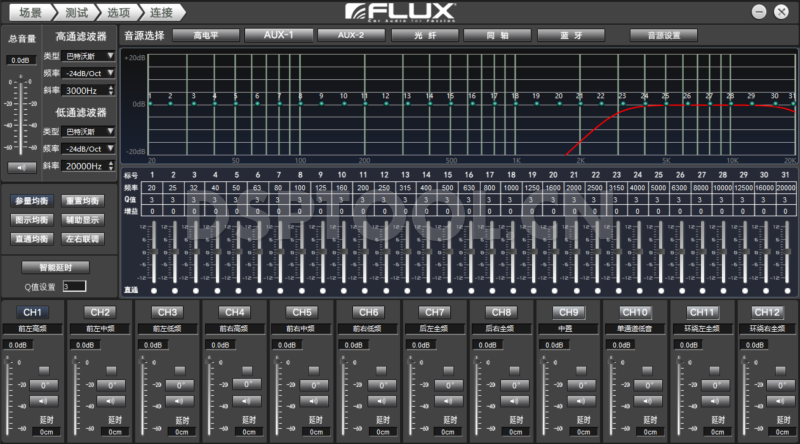
Task: Mute CH2 using its speaker icon
Action: click(x=111, y=401)
